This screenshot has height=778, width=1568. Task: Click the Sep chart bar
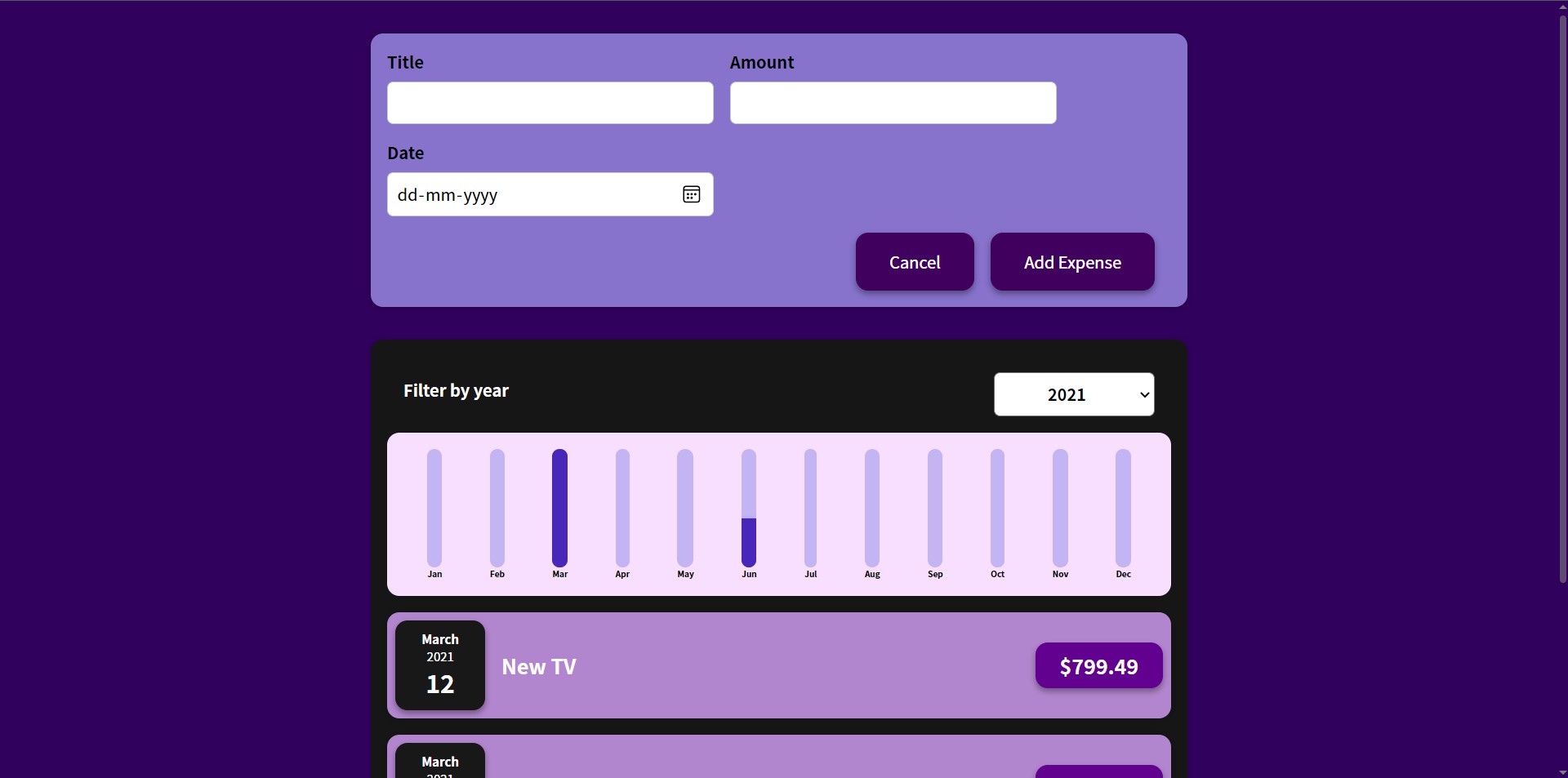935,508
